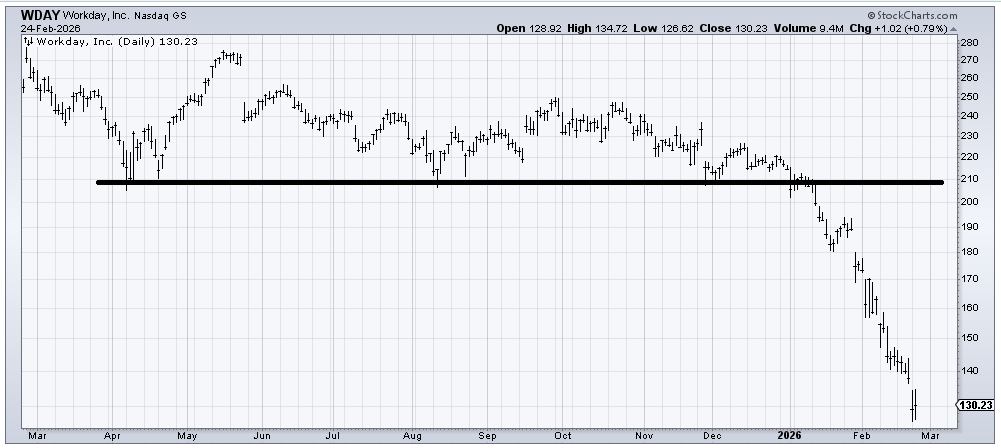Click the 2026 year marker on time axis
This screenshot has width=1001, height=448.
click(790, 437)
